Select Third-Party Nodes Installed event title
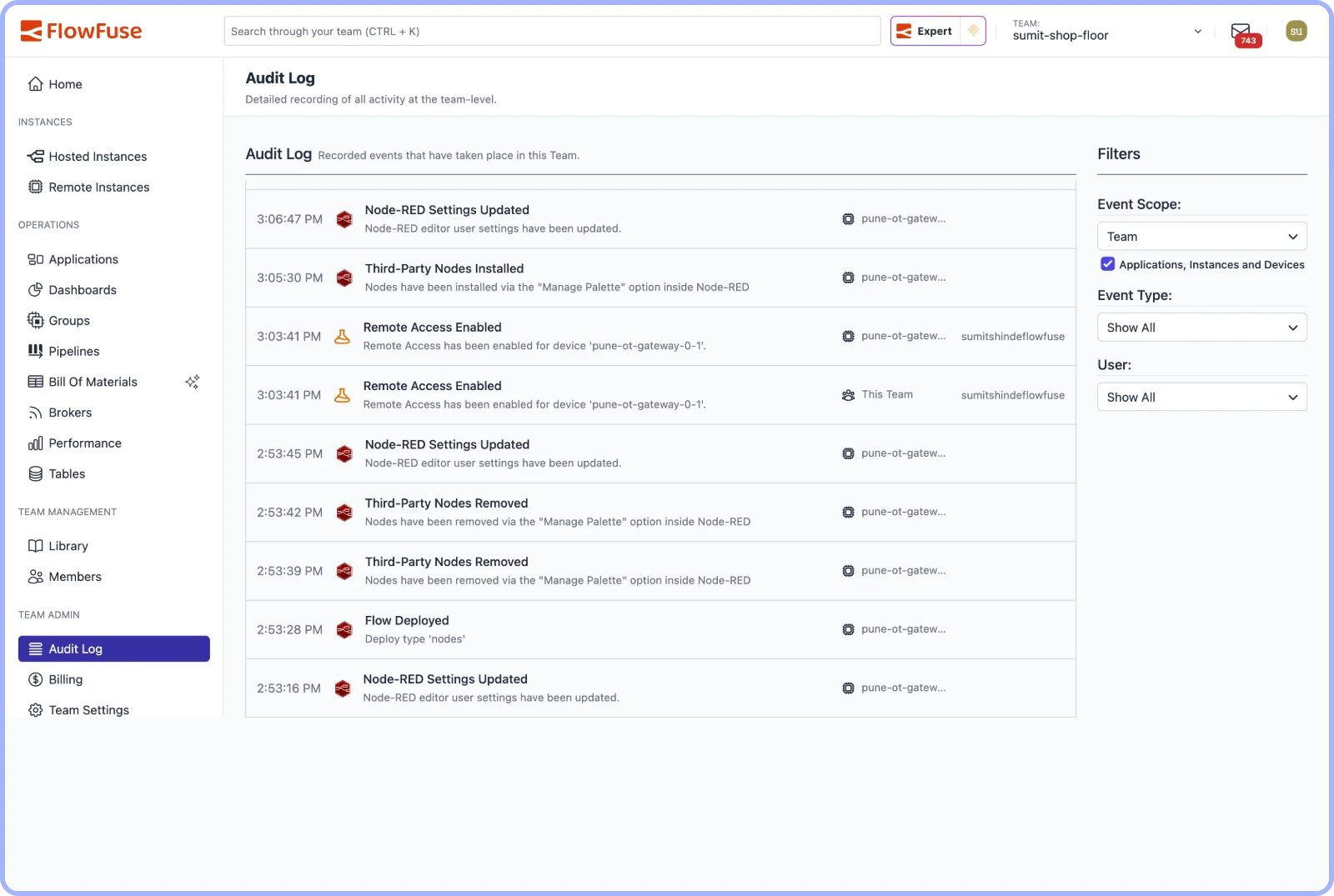 point(444,268)
